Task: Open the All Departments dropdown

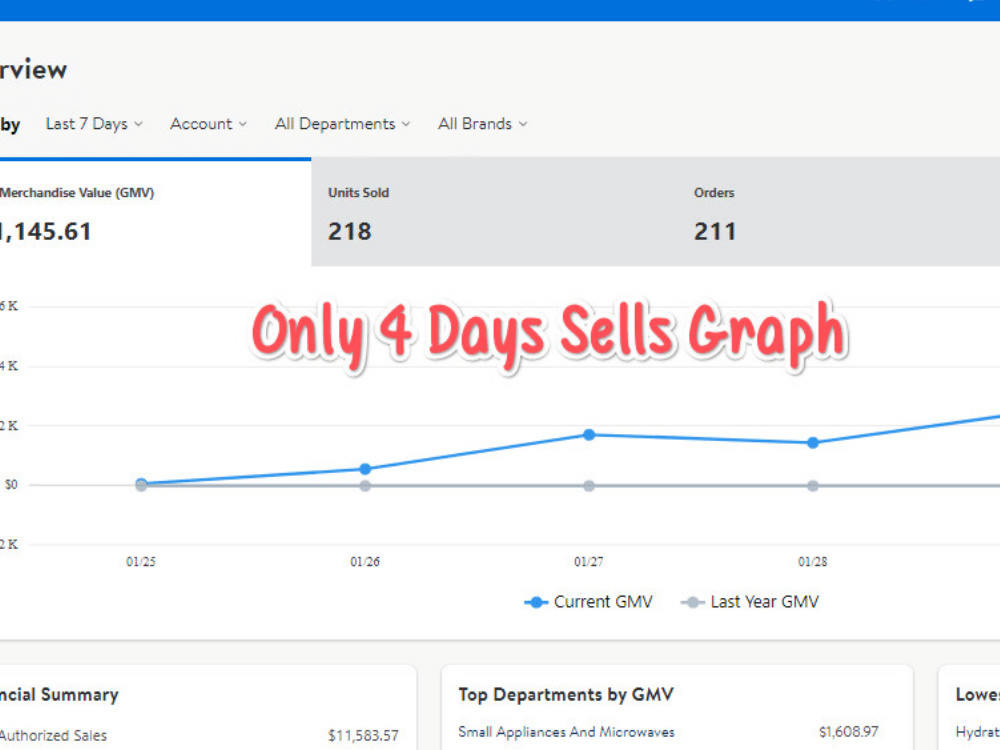Action: pyautogui.click(x=342, y=124)
